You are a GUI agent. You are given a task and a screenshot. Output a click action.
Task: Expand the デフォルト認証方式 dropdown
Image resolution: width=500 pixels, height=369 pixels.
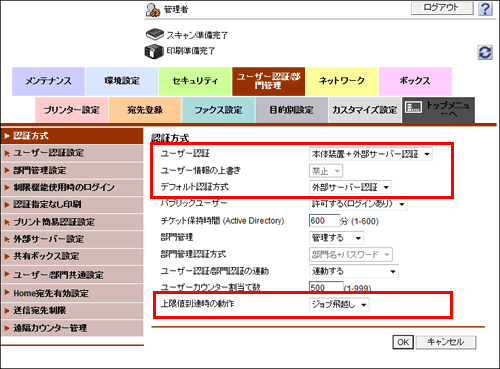pos(350,187)
